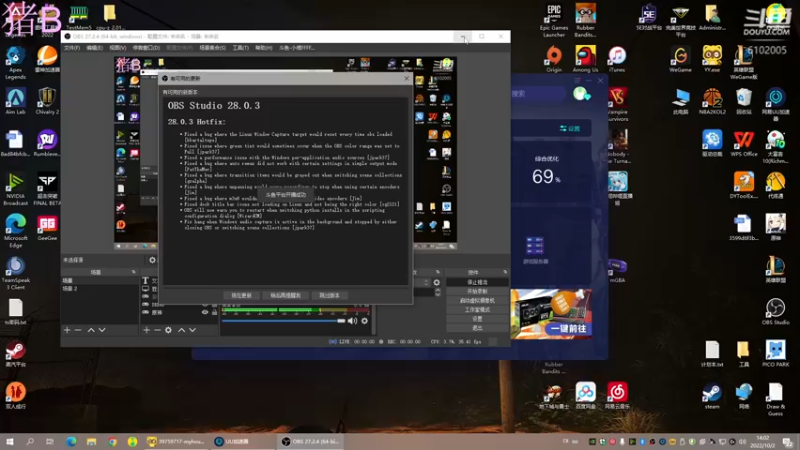The width and height of the screenshot is (800, 450).
Task: Add a new source with plus button
Action: 146,330
